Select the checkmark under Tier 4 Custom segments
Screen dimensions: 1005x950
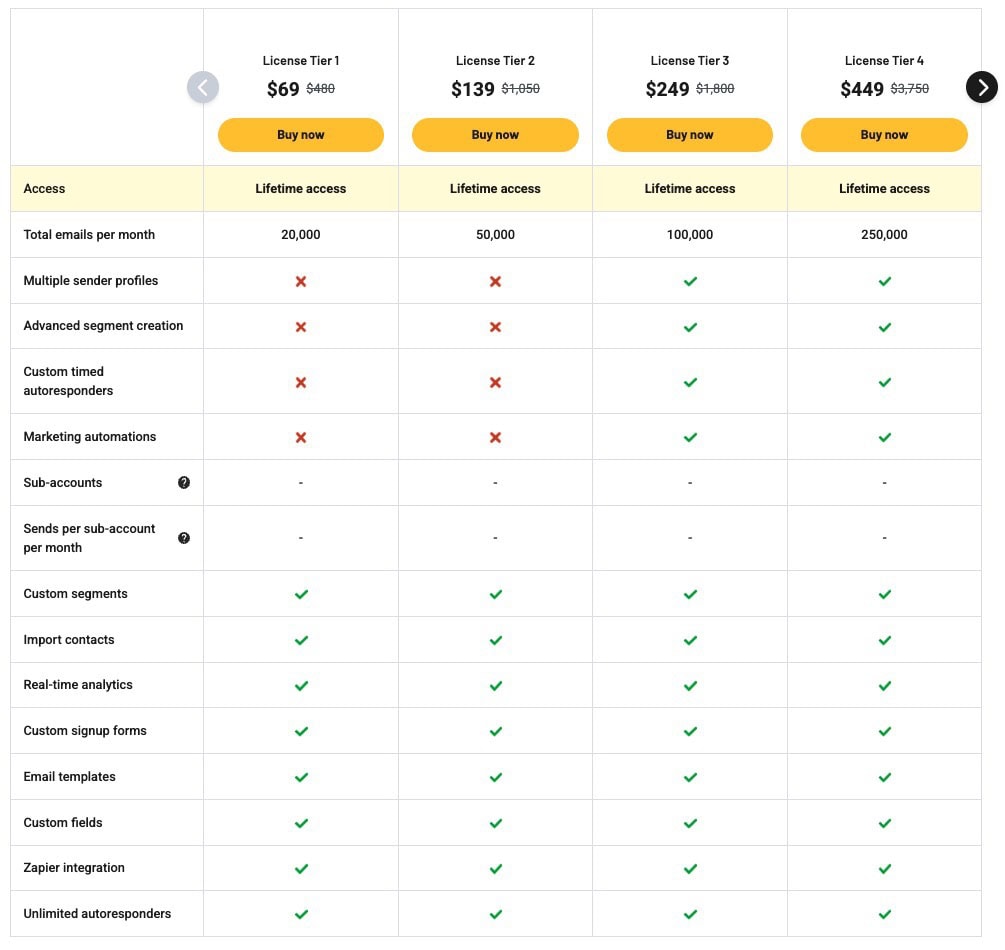(x=884, y=594)
